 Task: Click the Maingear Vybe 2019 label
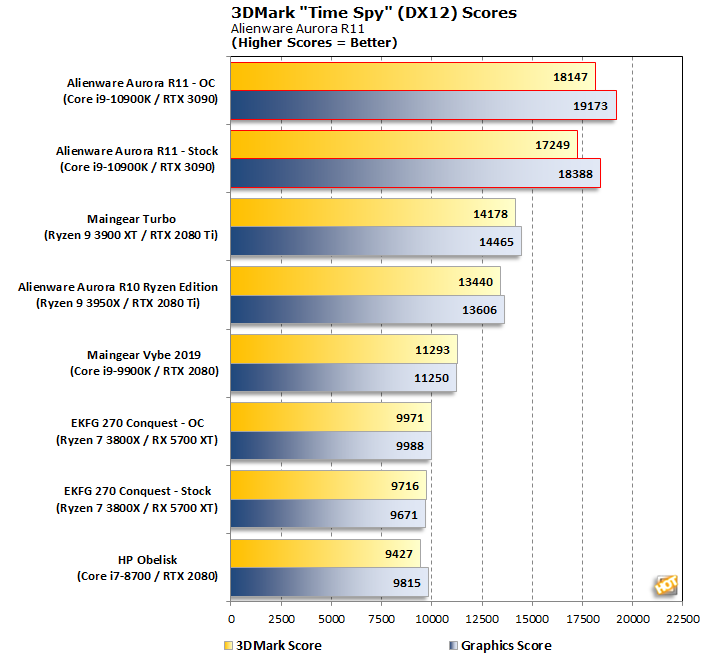(144, 355)
